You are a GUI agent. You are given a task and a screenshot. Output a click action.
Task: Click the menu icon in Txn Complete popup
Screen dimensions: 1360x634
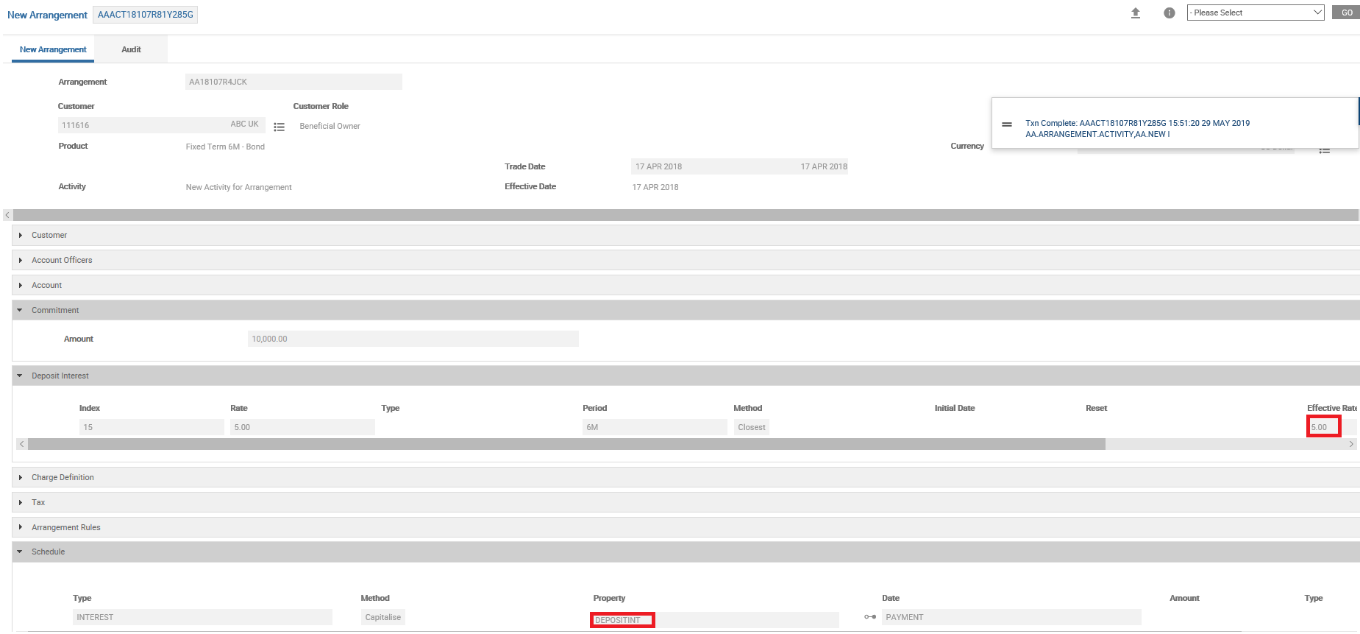(1007, 124)
